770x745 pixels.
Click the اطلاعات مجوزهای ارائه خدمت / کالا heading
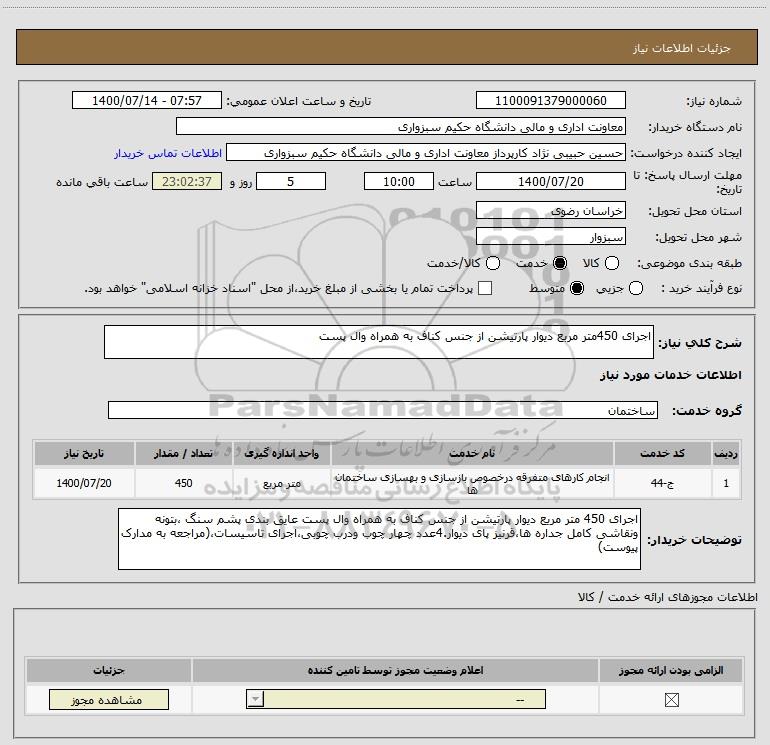point(667,597)
